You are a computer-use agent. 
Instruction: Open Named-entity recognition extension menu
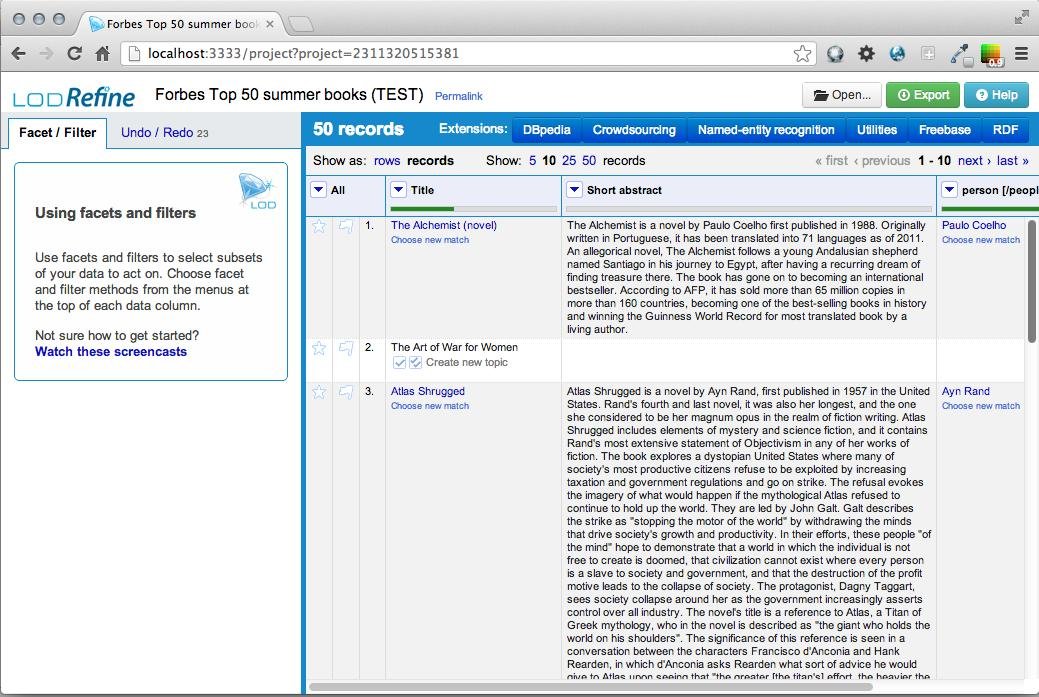coord(766,130)
